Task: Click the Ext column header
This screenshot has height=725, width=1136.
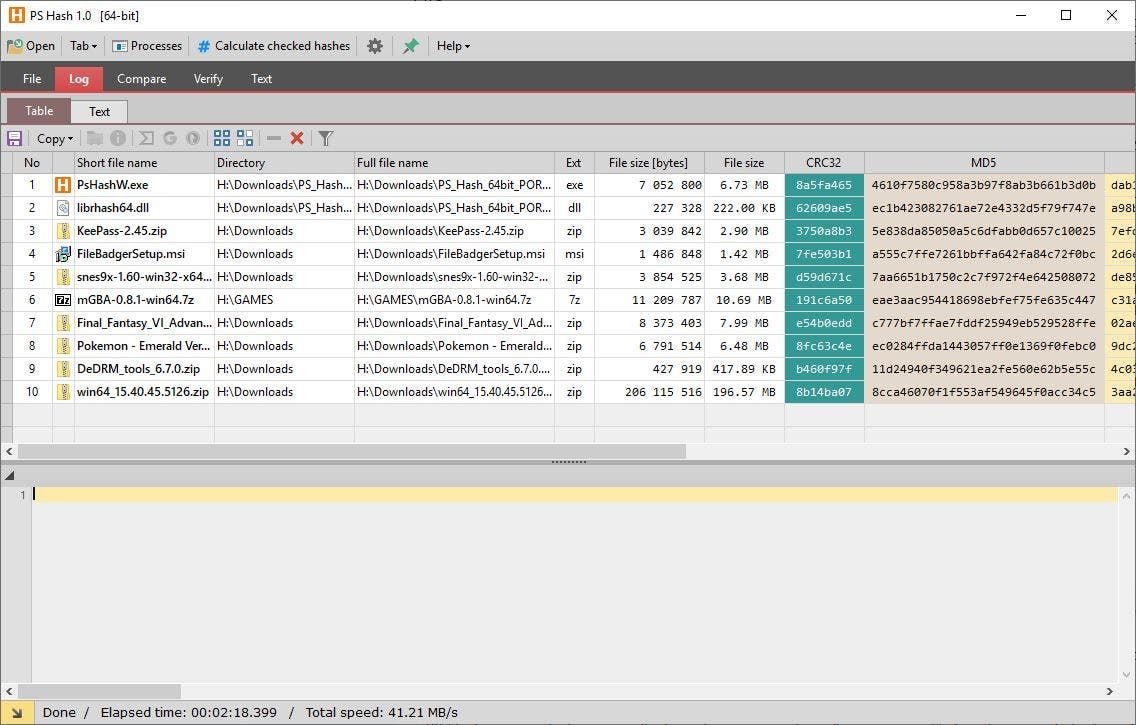Action: coord(574,163)
